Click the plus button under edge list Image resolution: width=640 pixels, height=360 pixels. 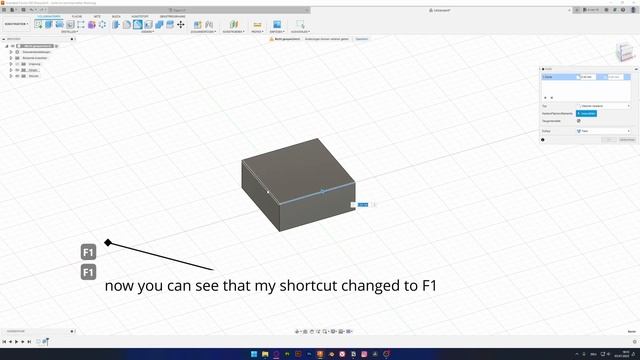[545, 98]
